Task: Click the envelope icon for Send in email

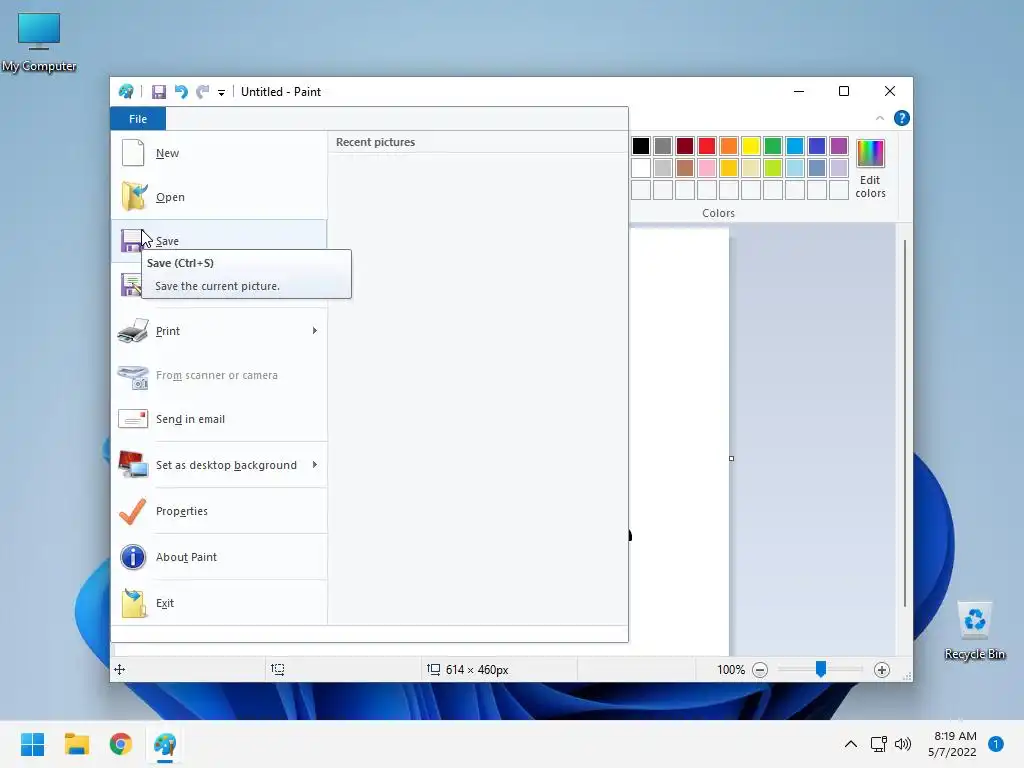Action: click(133, 419)
